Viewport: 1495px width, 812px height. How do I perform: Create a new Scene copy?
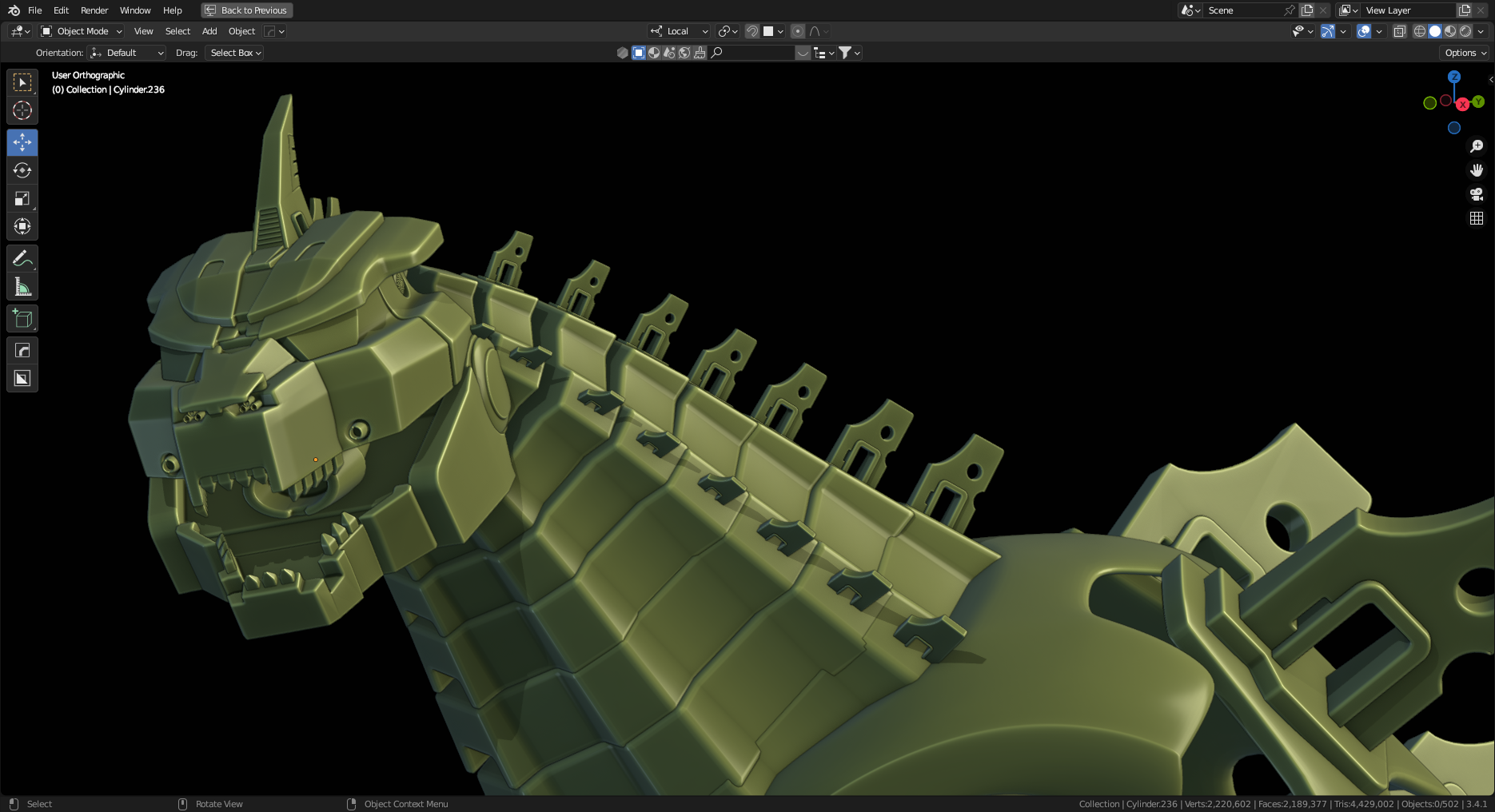1307,10
